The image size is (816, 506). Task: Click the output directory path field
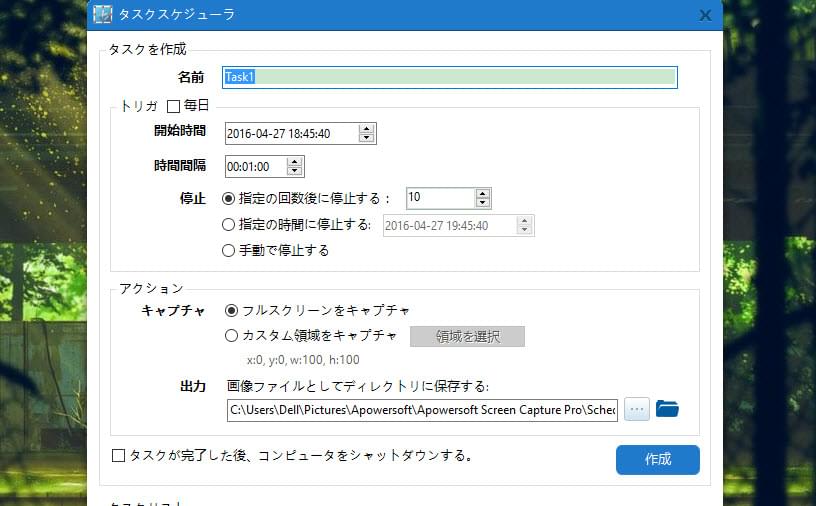422,410
